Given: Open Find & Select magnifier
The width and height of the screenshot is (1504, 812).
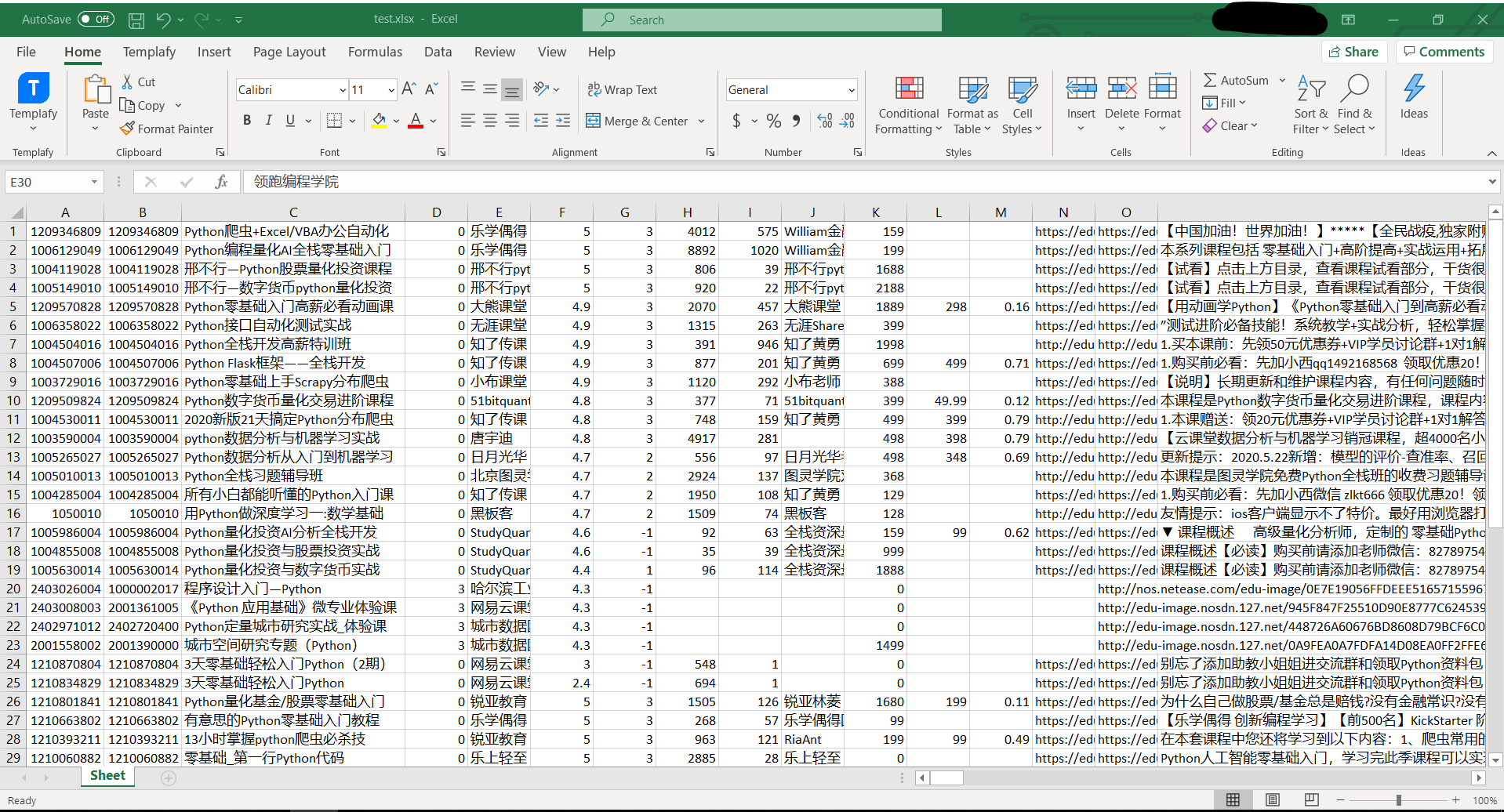Looking at the screenshot, I should [x=1355, y=106].
